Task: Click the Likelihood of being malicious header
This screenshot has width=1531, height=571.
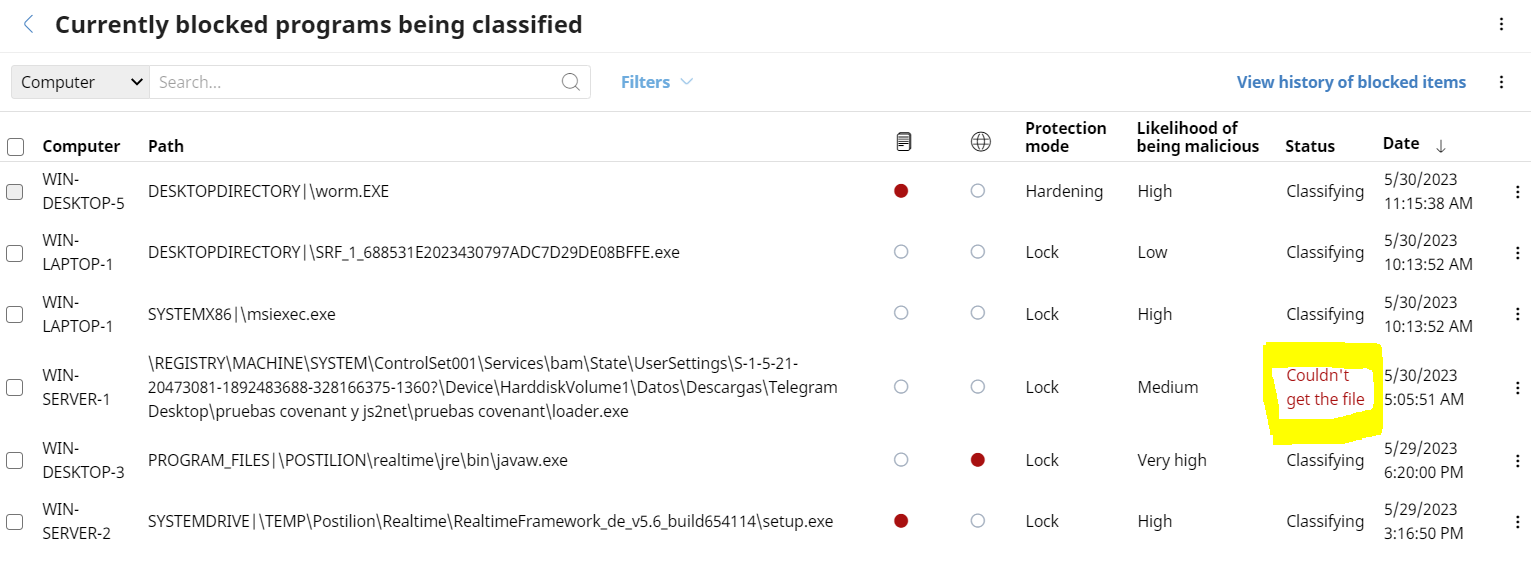Action: click(x=1198, y=137)
